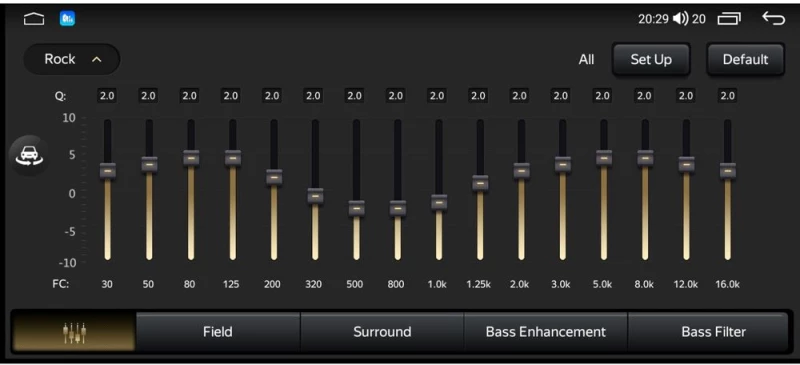Screen dimensions: 800x365
Task: Click the 3.0k band slider handle
Action: click(563, 164)
